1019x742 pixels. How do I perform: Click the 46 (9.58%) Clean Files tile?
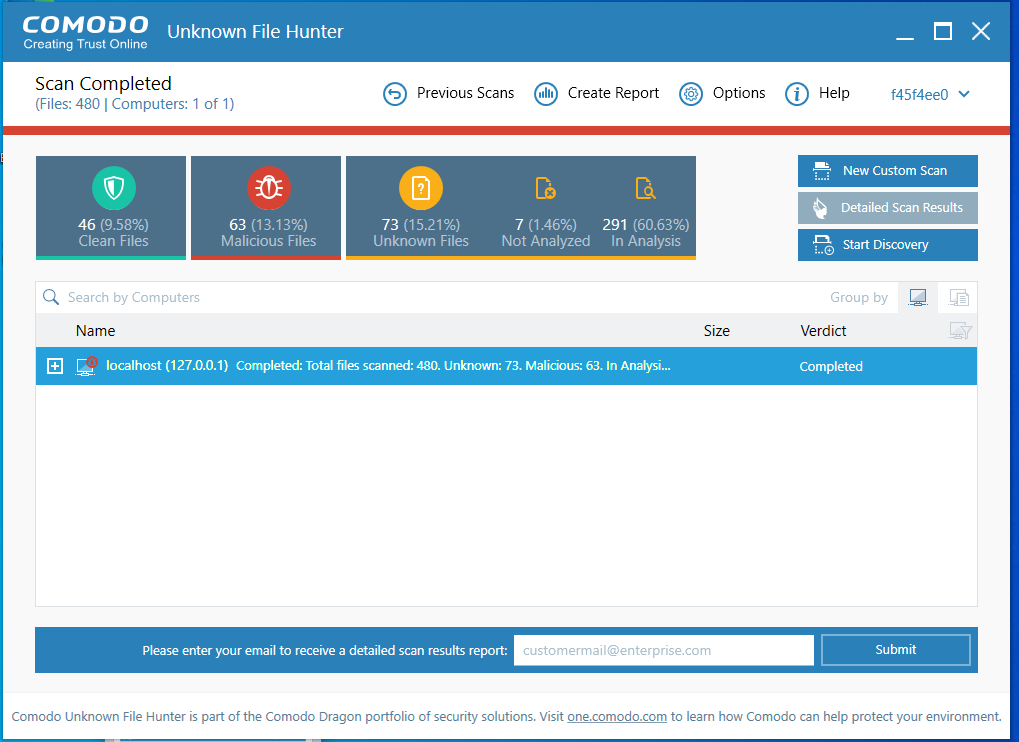111,208
